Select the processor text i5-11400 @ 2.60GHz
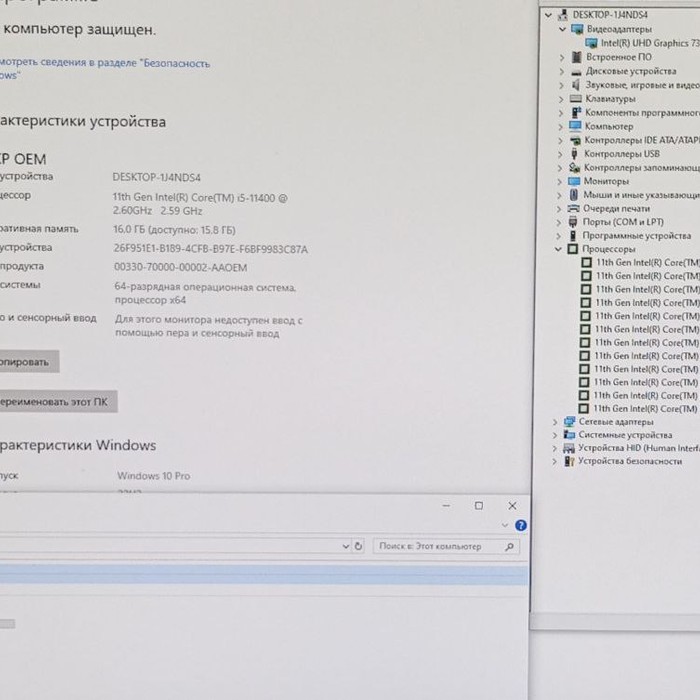Screen dimensions: 700x700 pos(200,204)
